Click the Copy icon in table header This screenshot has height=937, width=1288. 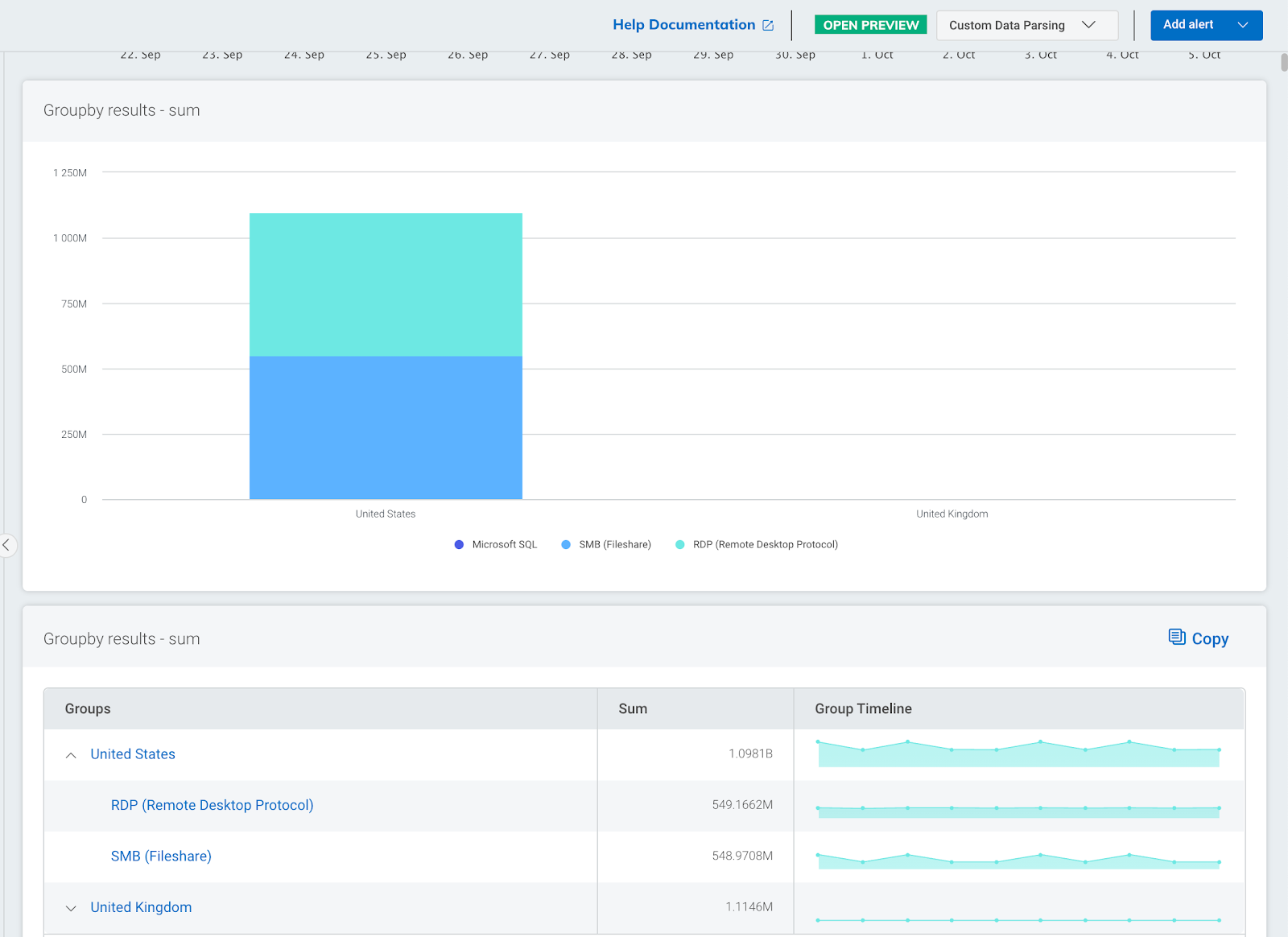(1177, 638)
